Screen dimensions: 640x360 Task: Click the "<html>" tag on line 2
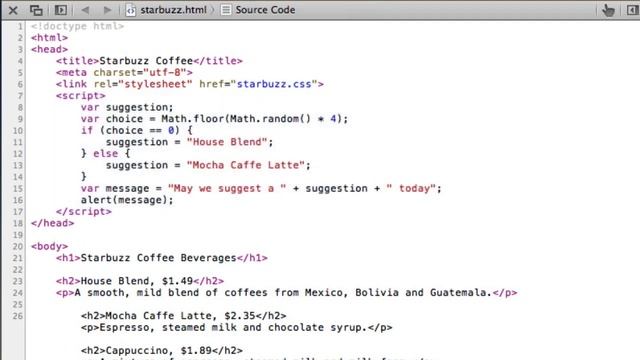point(49,38)
